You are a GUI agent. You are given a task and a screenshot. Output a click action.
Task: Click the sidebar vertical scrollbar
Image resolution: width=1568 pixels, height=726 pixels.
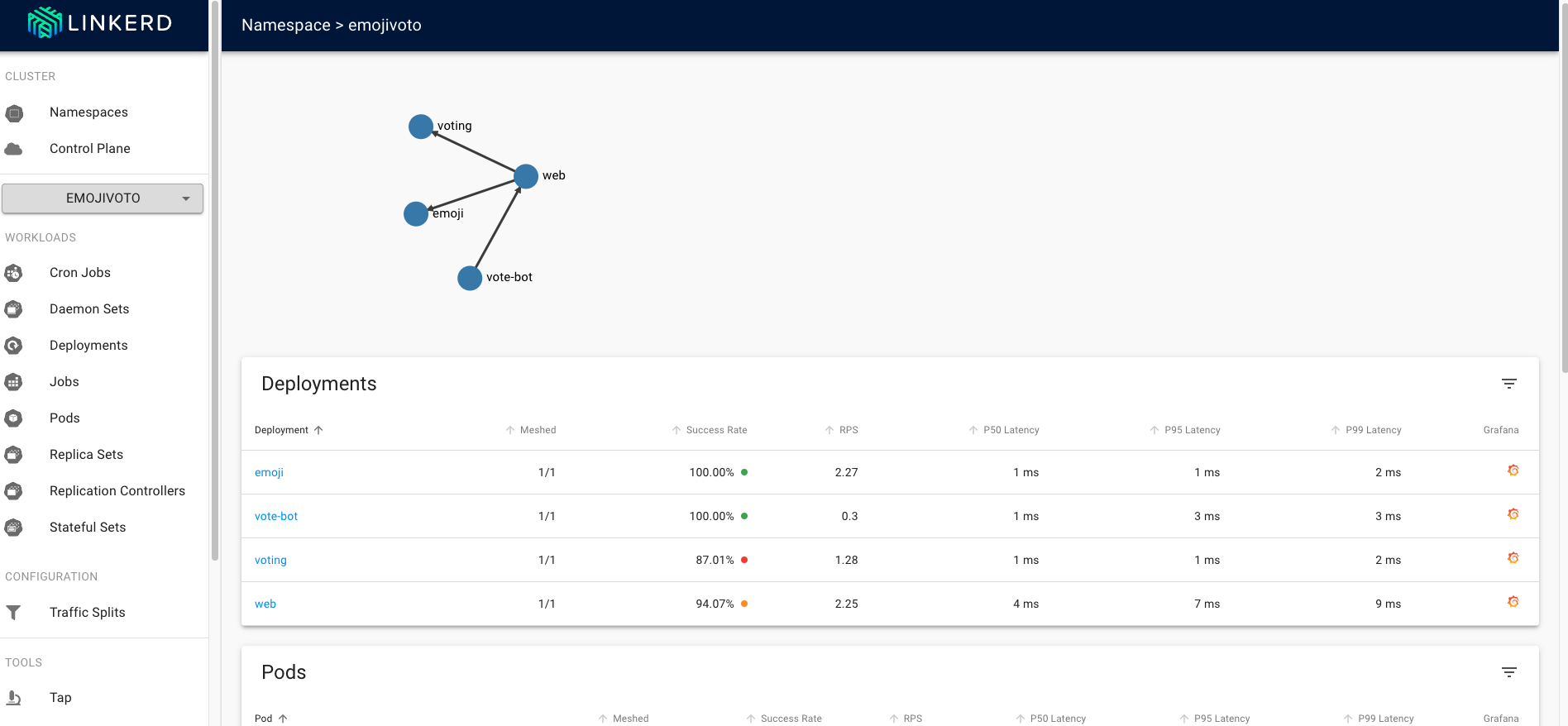pyautogui.click(x=215, y=281)
